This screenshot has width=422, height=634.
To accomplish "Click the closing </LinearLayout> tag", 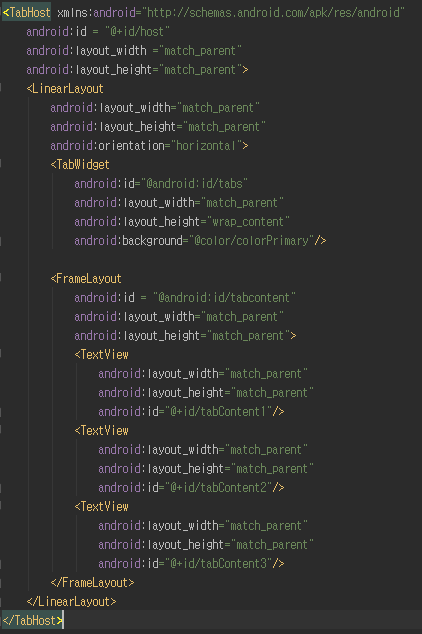I will 71,602.
